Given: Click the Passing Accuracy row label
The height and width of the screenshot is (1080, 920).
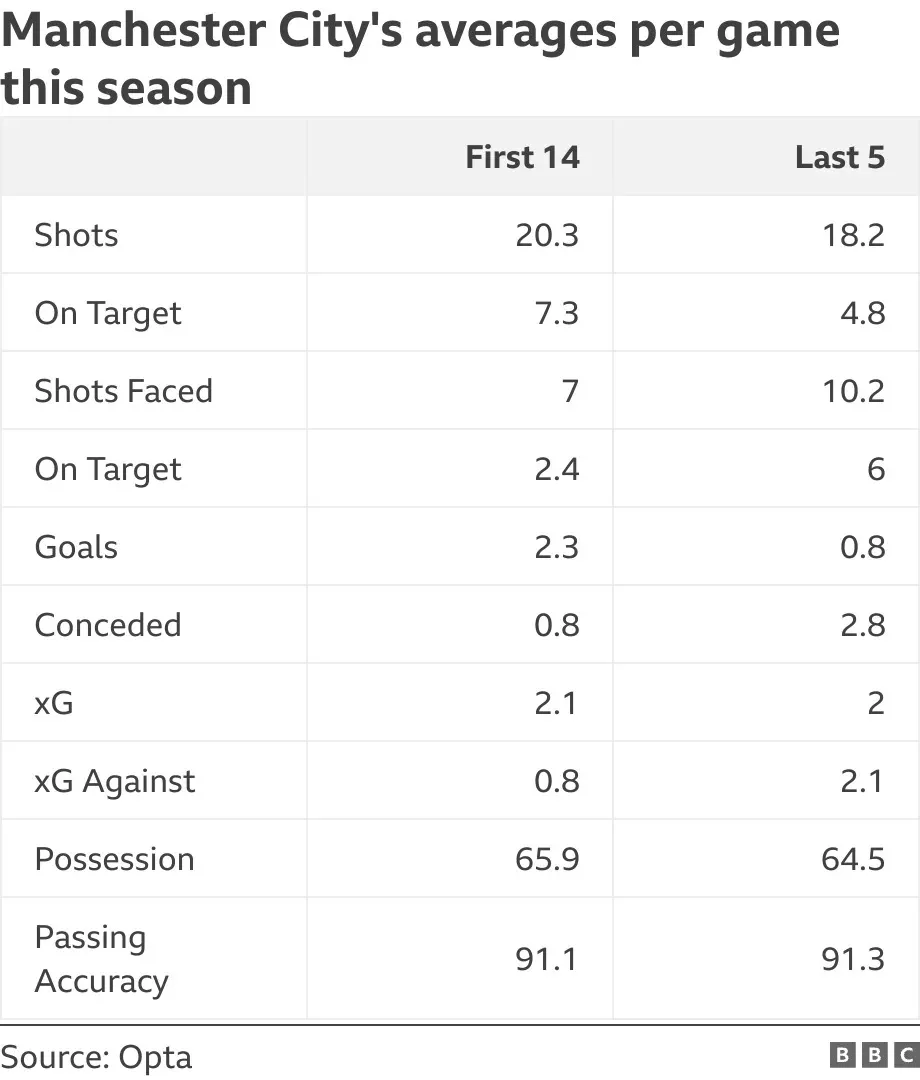Looking at the screenshot, I should click(101, 959).
